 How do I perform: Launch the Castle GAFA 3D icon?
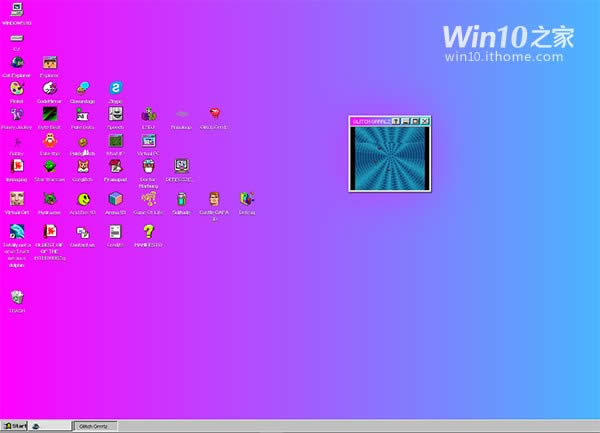(214, 198)
